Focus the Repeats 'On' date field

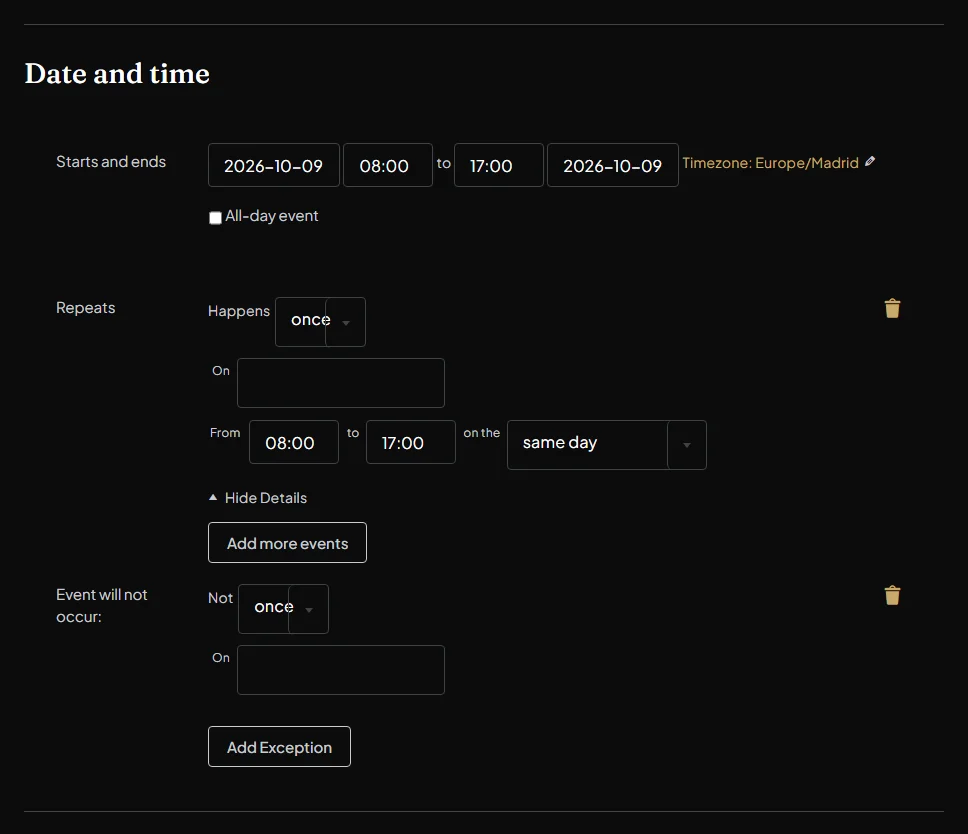pyautogui.click(x=341, y=383)
